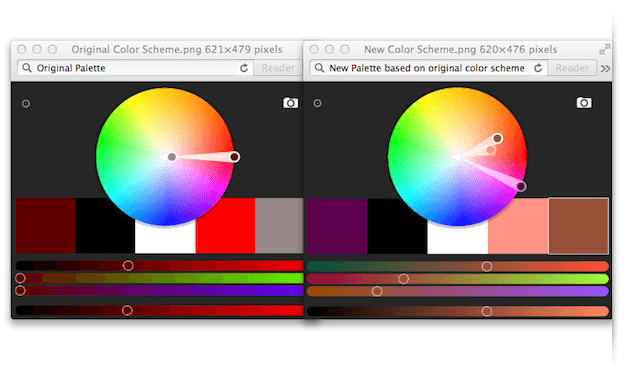Select the gray swatch in Original Palette
This screenshot has width=625, height=370.
click(279, 226)
